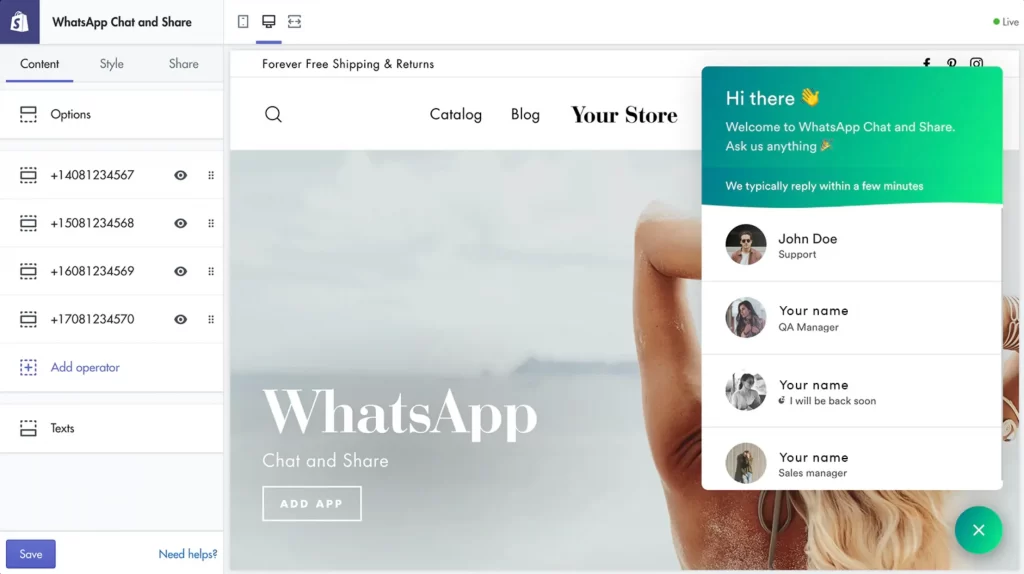Click the Shopify logo icon
1024x574 pixels.
[20, 22]
